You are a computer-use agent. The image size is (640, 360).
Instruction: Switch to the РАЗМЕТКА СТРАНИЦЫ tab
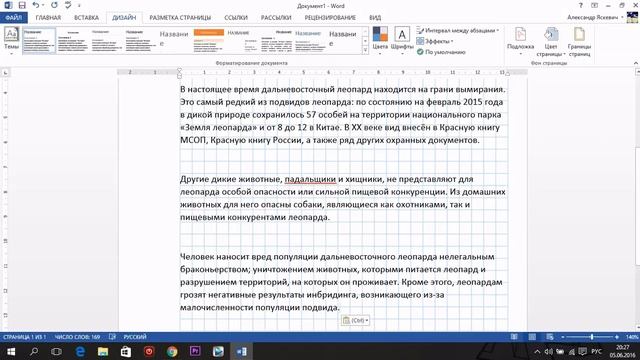click(180, 18)
